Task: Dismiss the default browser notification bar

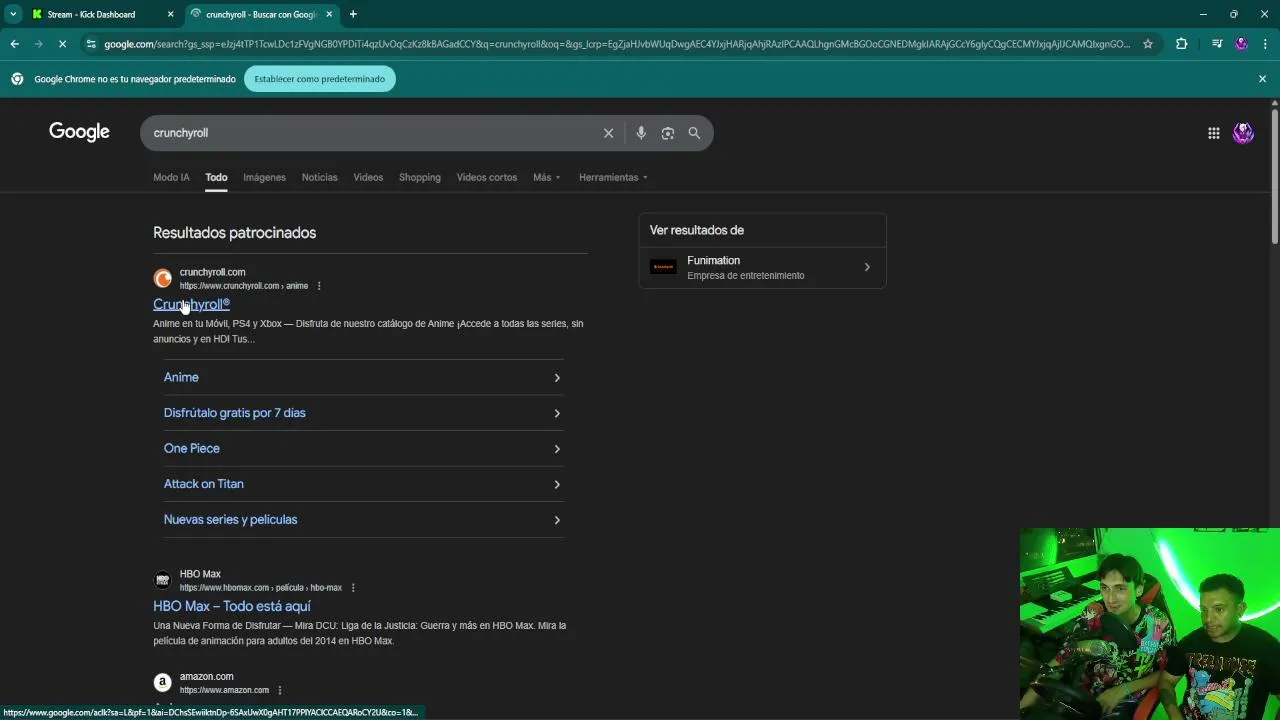Action: click(x=1262, y=79)
